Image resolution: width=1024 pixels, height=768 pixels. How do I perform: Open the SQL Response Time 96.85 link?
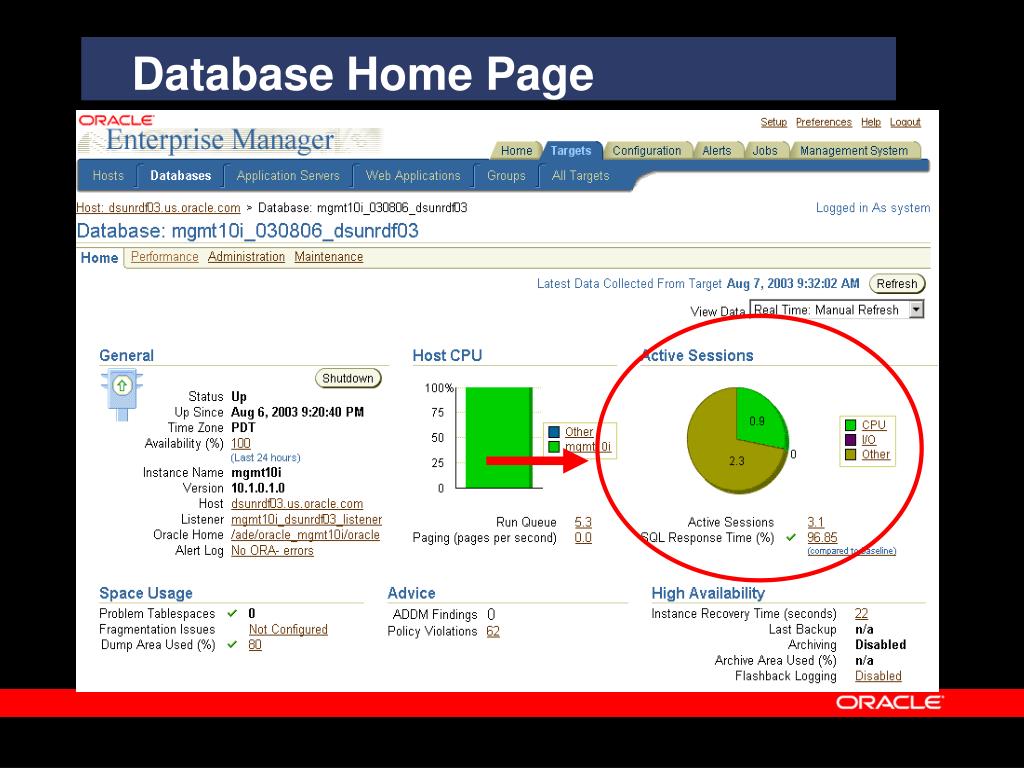[822, 537]
